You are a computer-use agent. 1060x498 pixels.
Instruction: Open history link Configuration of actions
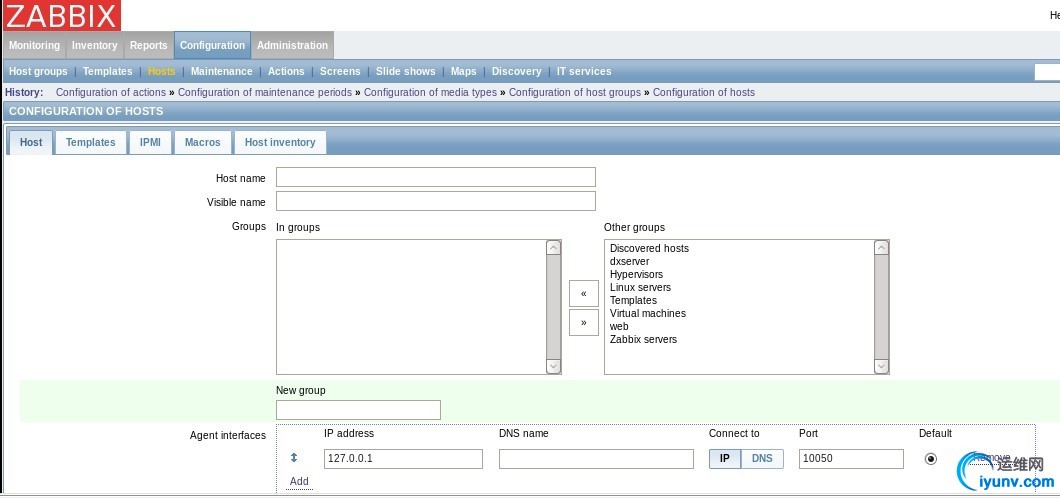[111, 93]
